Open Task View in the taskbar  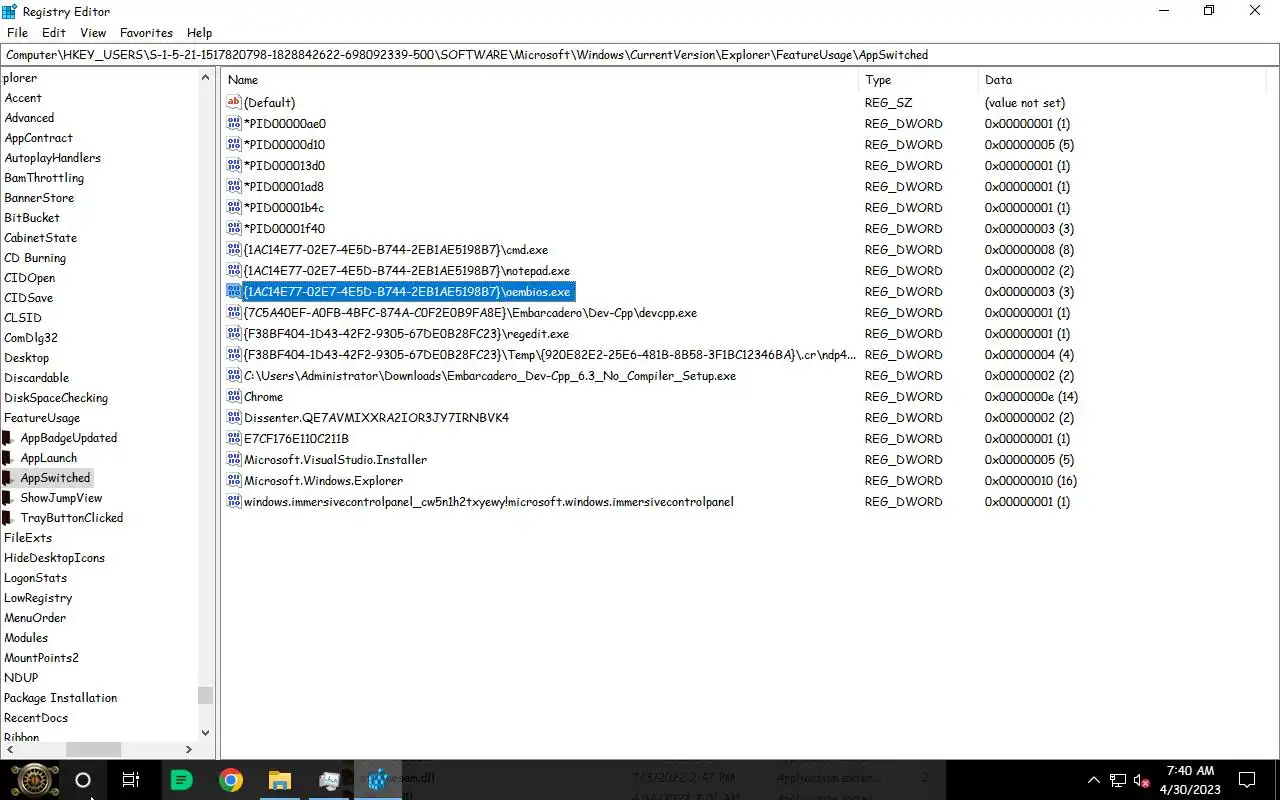[131, 780]
